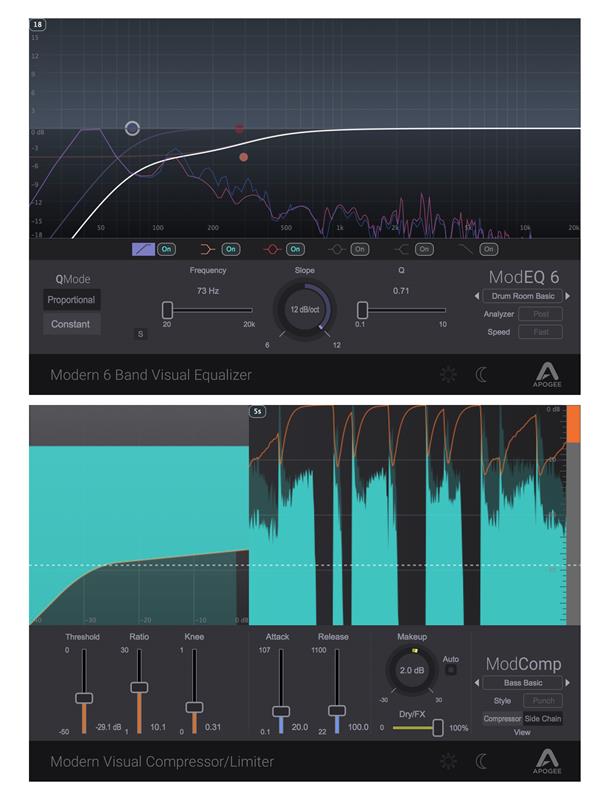Click the 73 Hz frequency value
The image size is (609, 800).
[x=208, y=291]
